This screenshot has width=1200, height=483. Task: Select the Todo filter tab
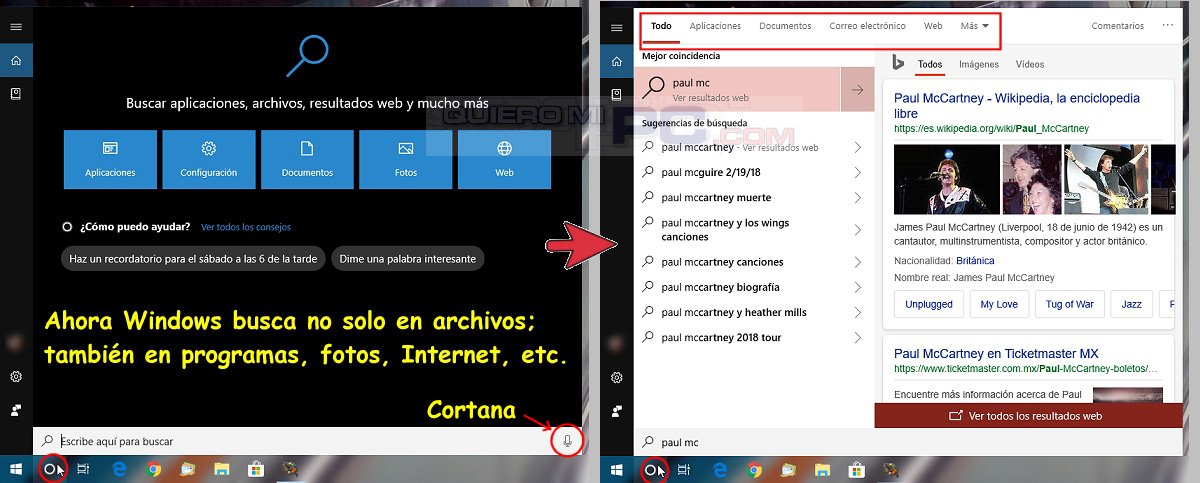click(x=661, y=26)
